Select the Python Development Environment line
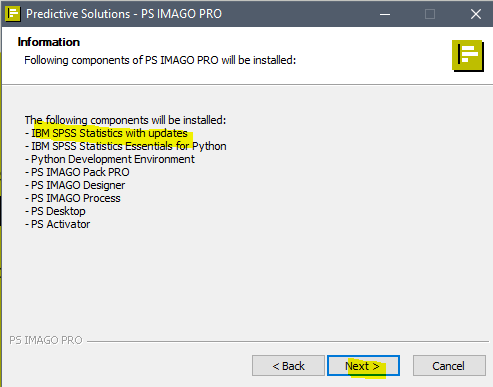 [110, 159]
